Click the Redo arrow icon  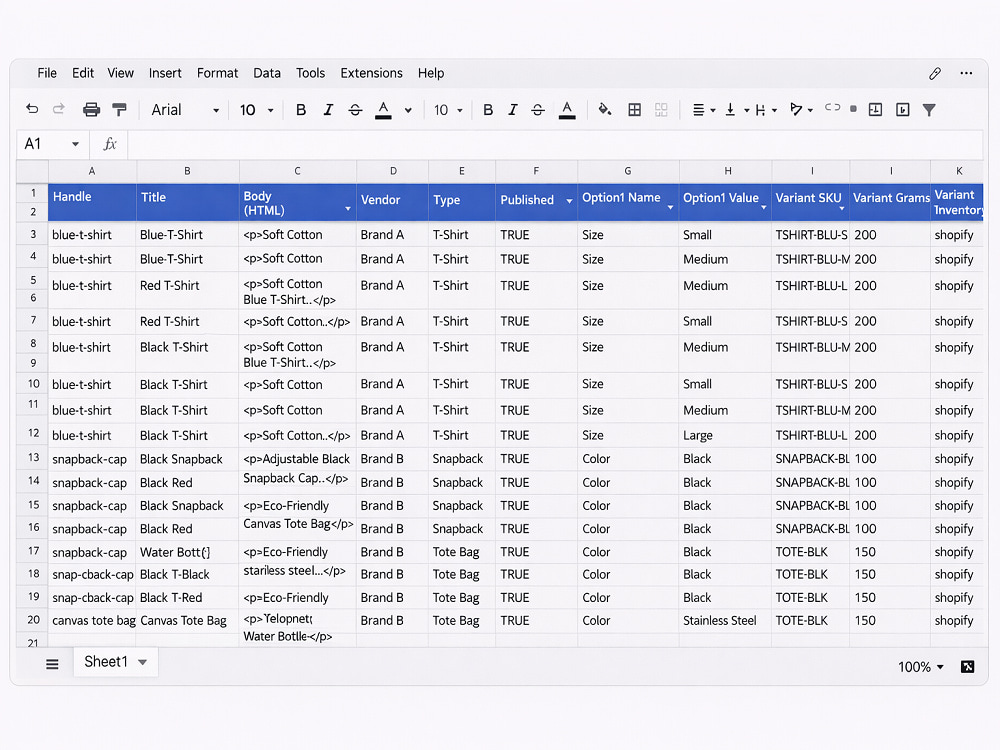pyautogui.click(x=59, y=109)
